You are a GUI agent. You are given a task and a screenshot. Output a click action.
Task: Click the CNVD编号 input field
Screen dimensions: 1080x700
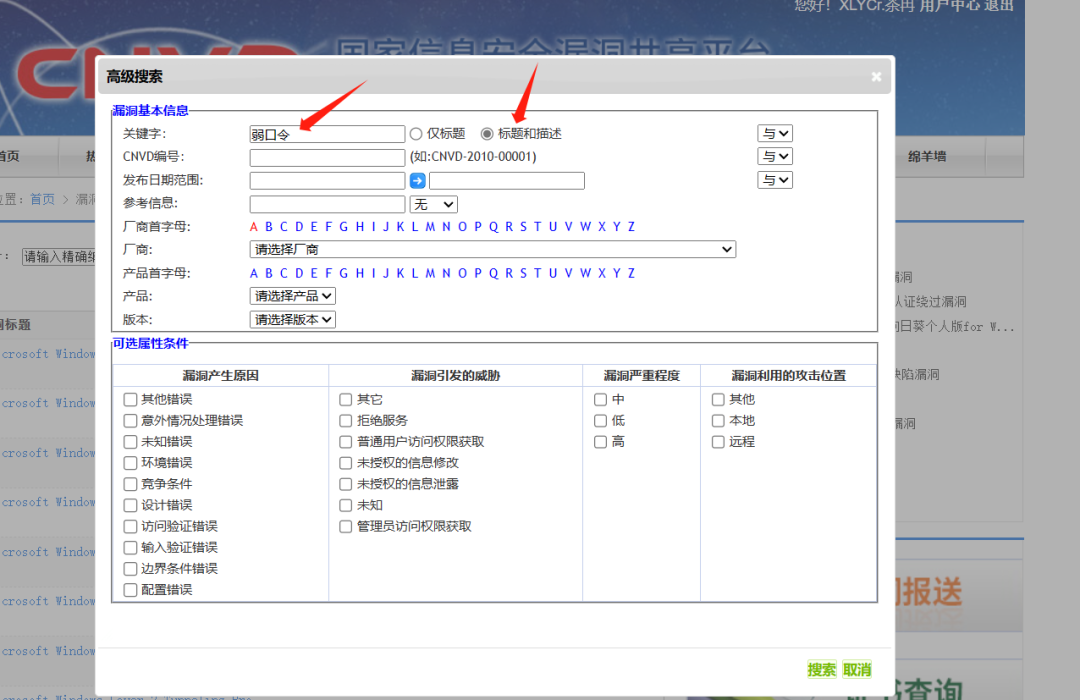pos(327,157)
